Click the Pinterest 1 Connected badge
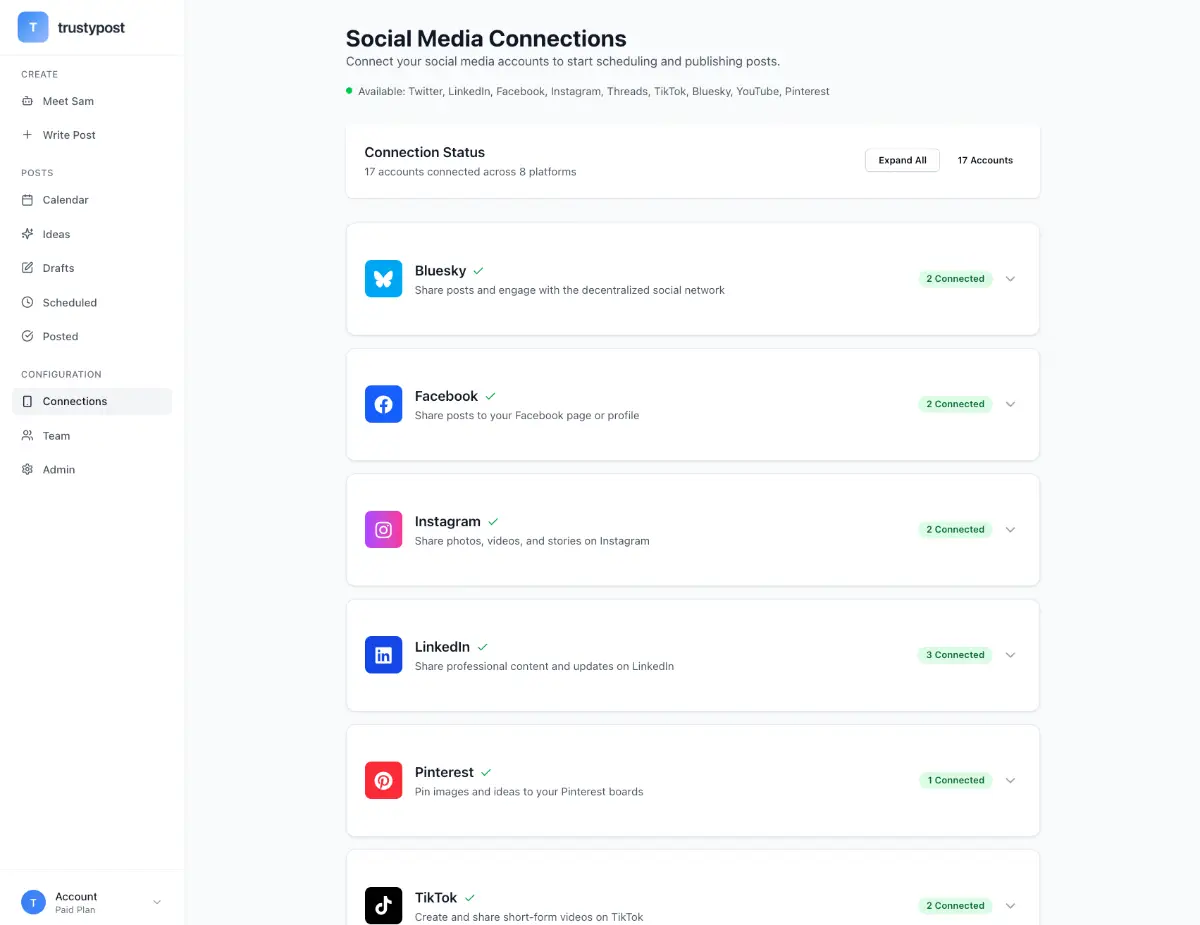This screenshot has width=1200, height=925. (x=955, y=780)
